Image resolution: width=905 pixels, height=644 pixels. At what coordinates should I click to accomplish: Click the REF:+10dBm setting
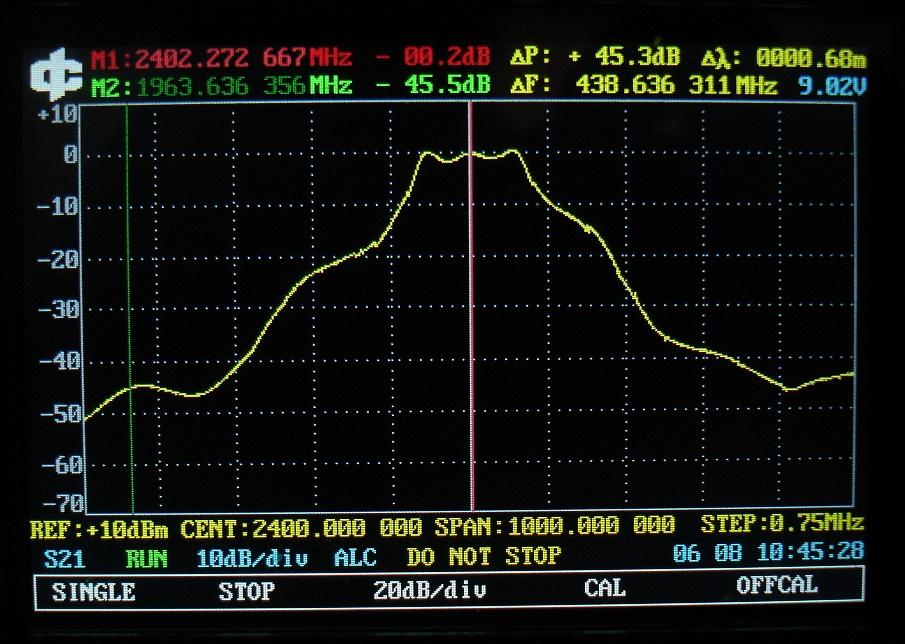coord(99,529)
